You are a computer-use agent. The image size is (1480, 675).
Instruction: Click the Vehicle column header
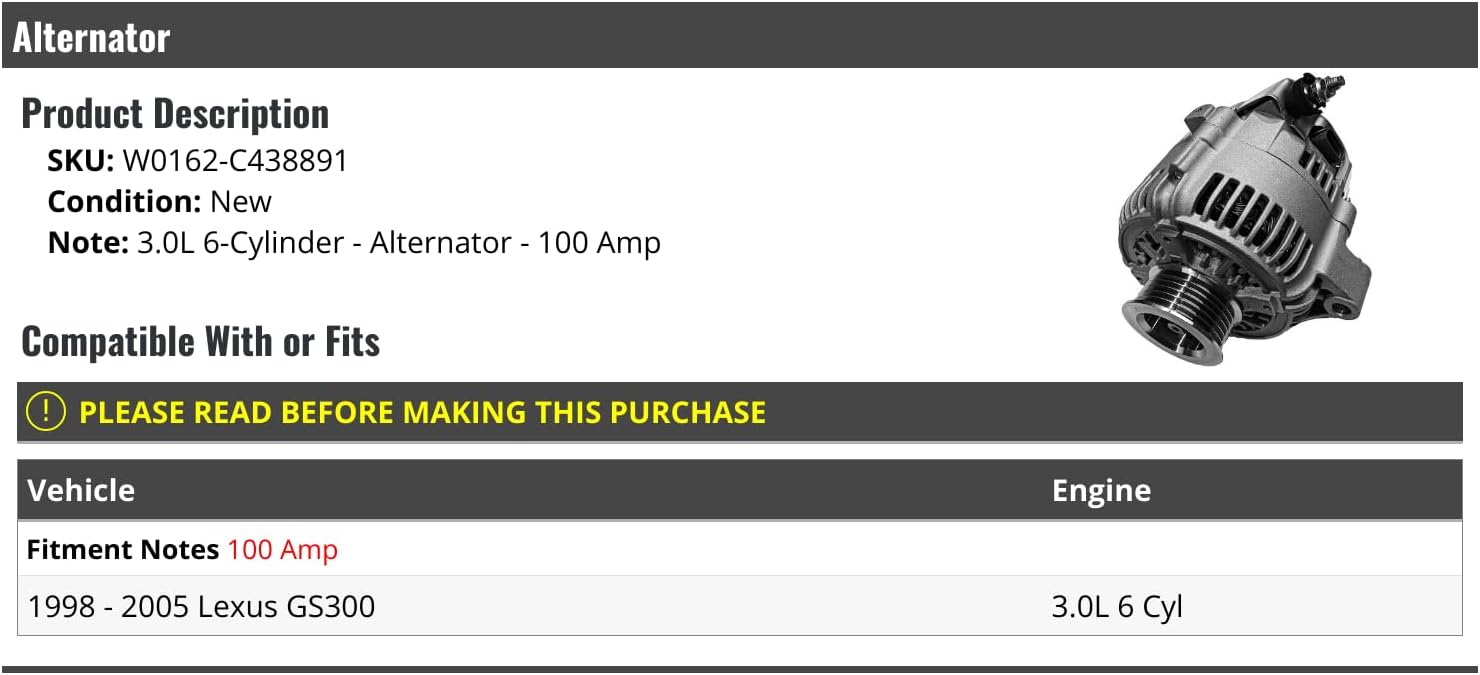(x=81, y=490)
